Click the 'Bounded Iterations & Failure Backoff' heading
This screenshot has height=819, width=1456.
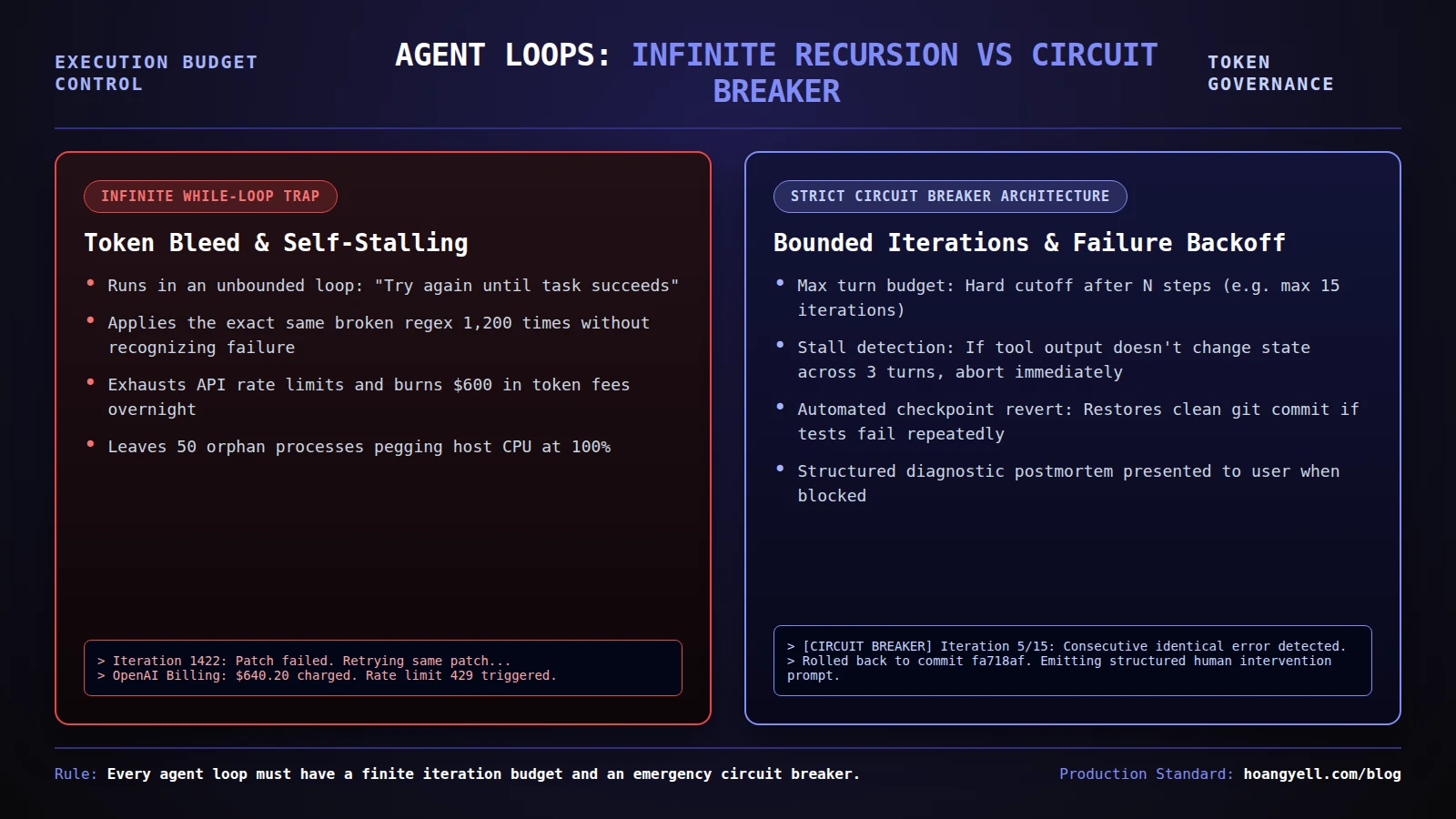coord(1029,243)
